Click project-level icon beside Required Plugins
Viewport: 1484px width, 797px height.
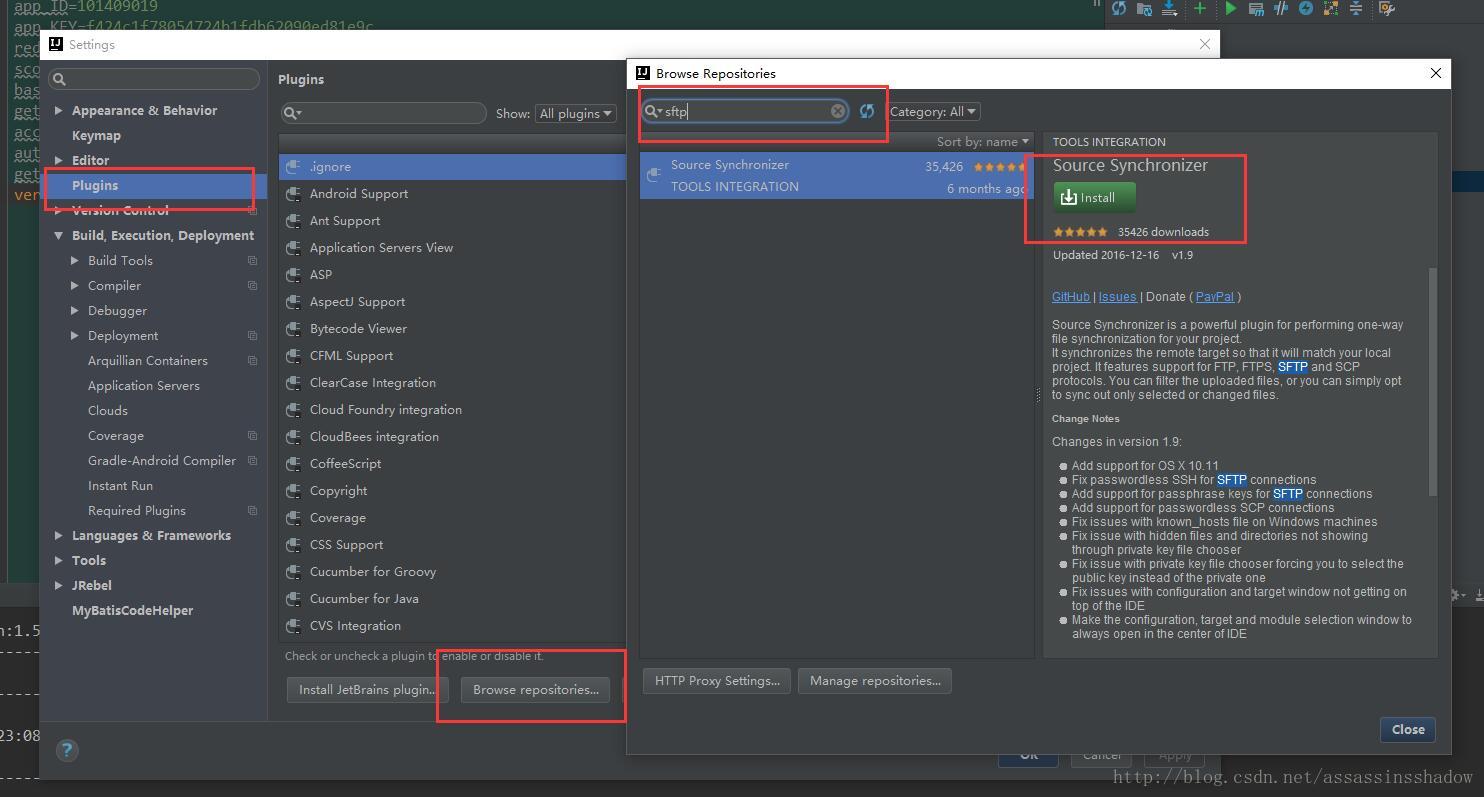[252, 511]
